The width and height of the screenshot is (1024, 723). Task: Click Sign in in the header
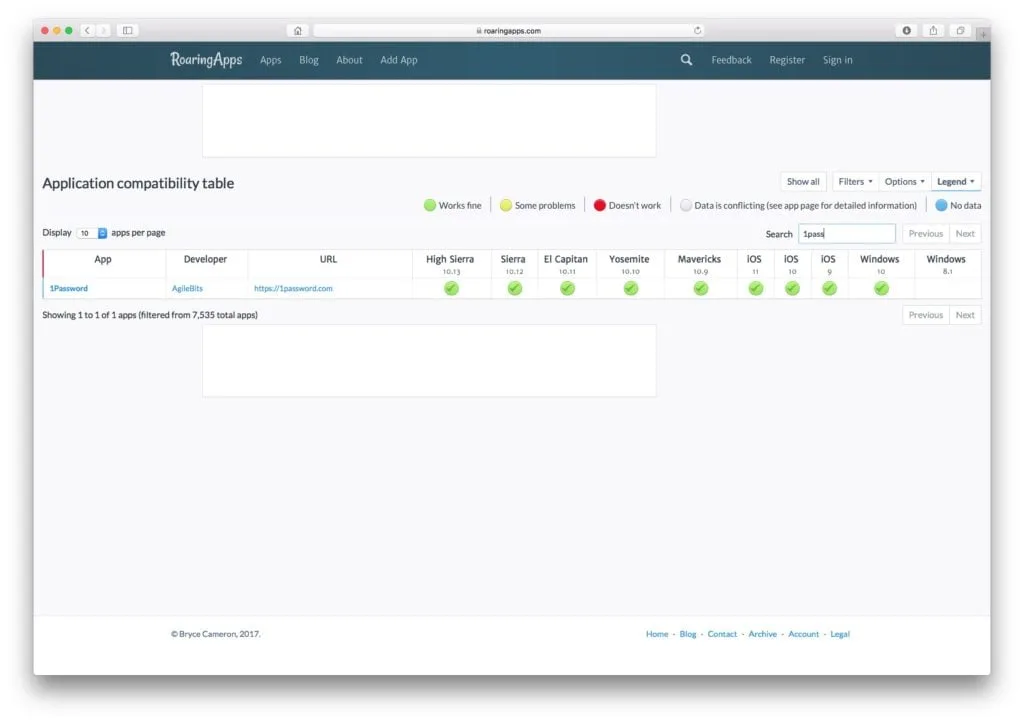[837, 60]
